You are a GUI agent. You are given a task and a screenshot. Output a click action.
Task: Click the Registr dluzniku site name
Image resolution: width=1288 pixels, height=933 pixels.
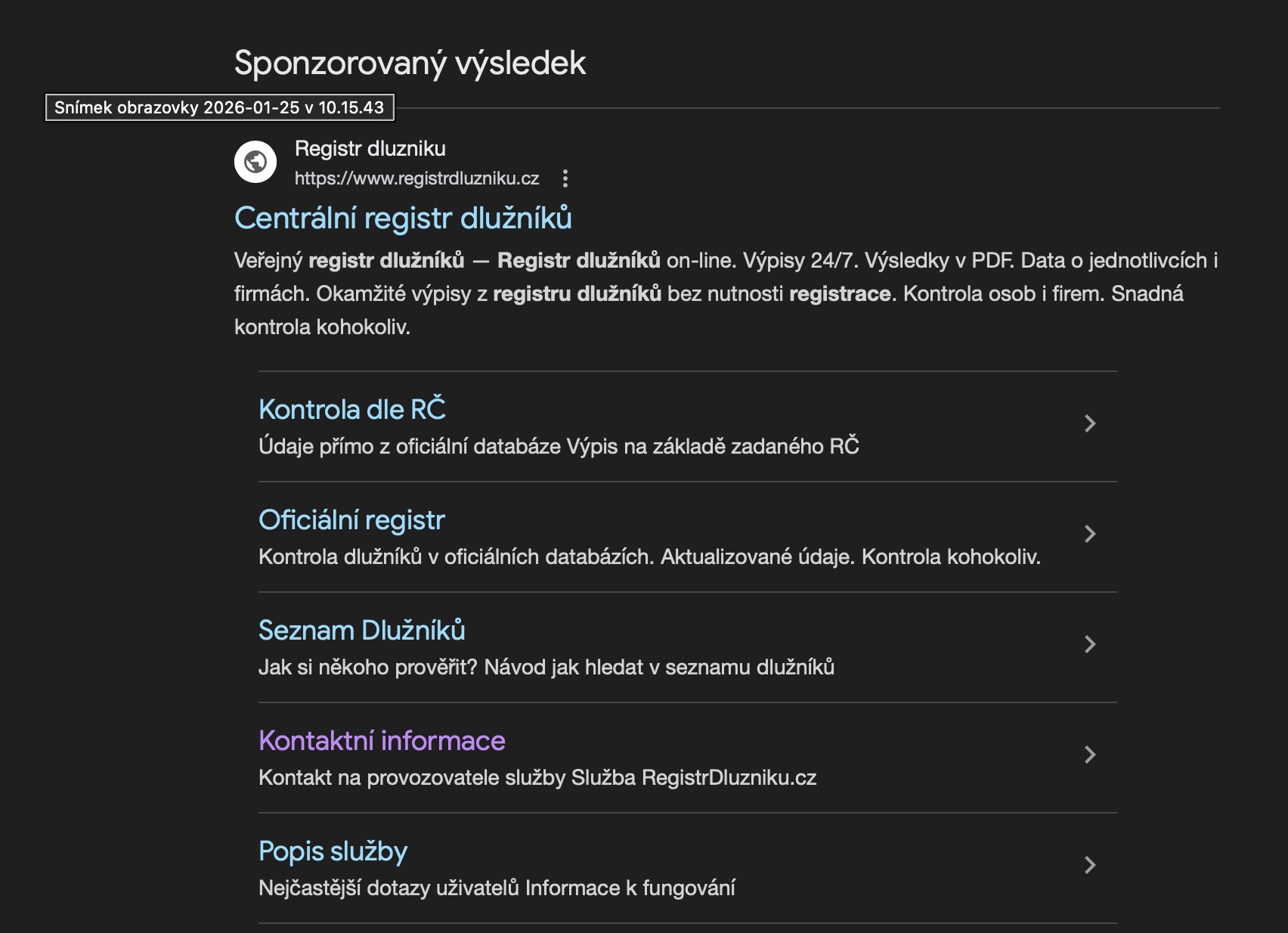coord(370,148)
